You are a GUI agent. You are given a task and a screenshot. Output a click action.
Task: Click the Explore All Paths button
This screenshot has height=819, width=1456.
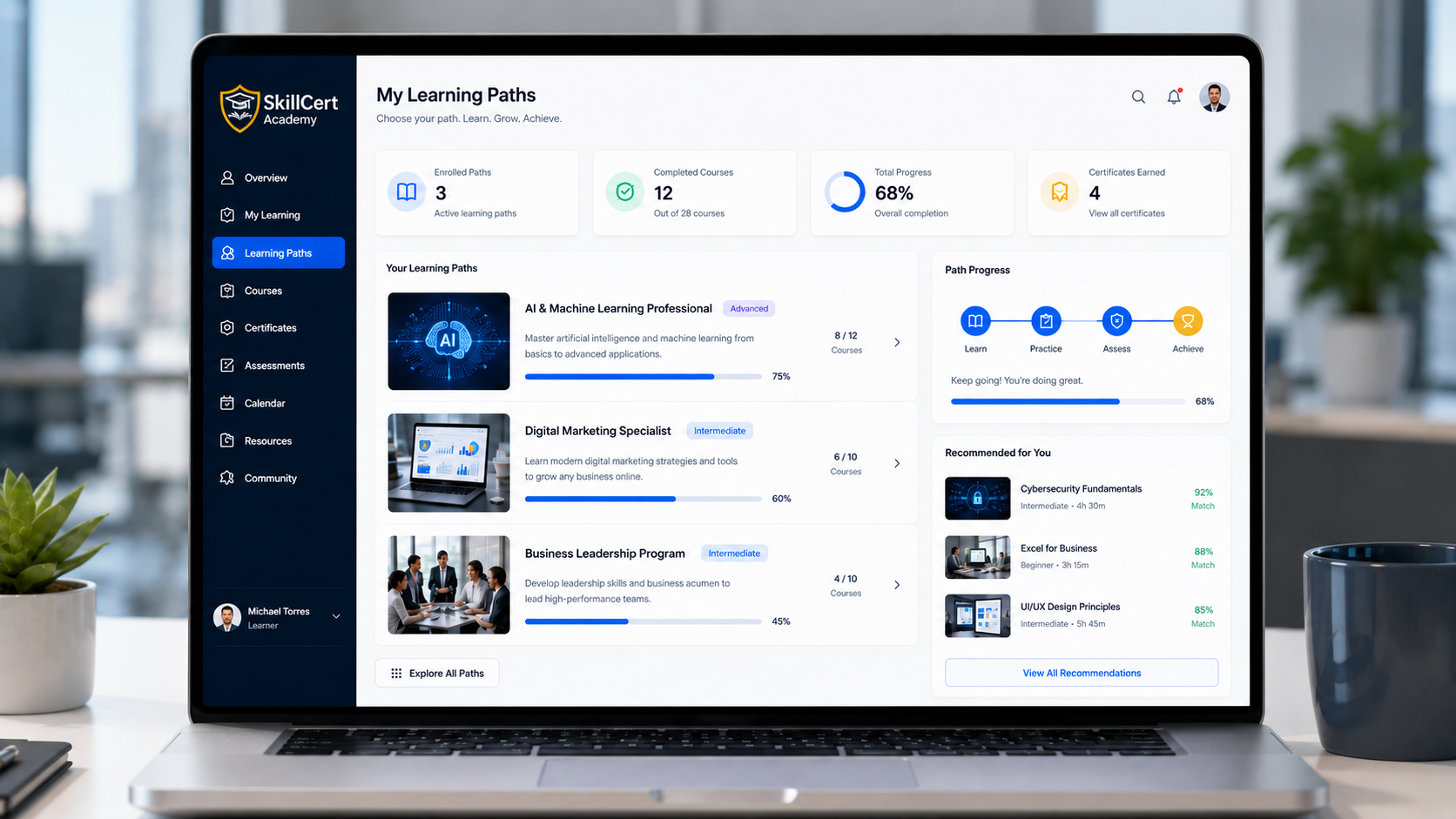pos(437,673)
